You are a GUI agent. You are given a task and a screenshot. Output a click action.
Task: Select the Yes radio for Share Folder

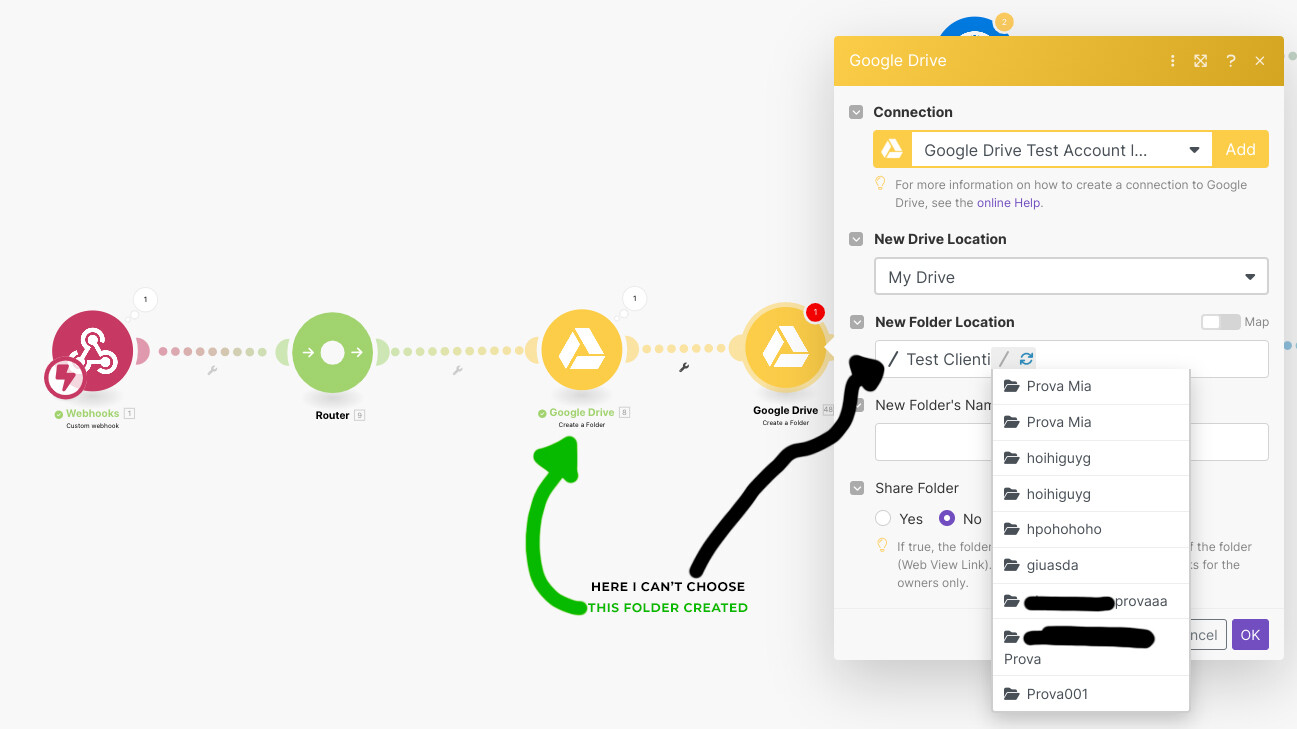[883, 518]
